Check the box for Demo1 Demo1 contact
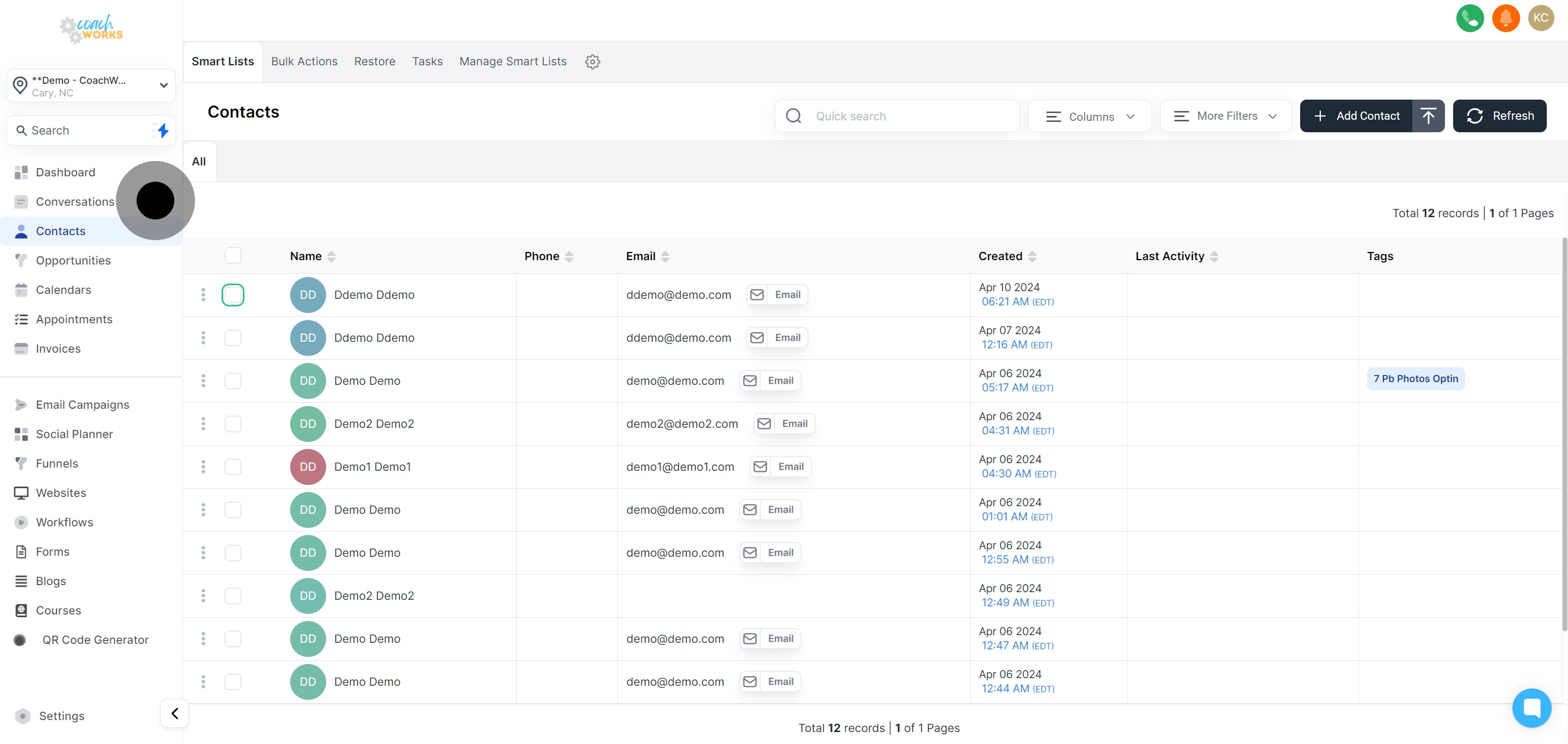This screenshot has height=744, width=1568. pos(232,466)
